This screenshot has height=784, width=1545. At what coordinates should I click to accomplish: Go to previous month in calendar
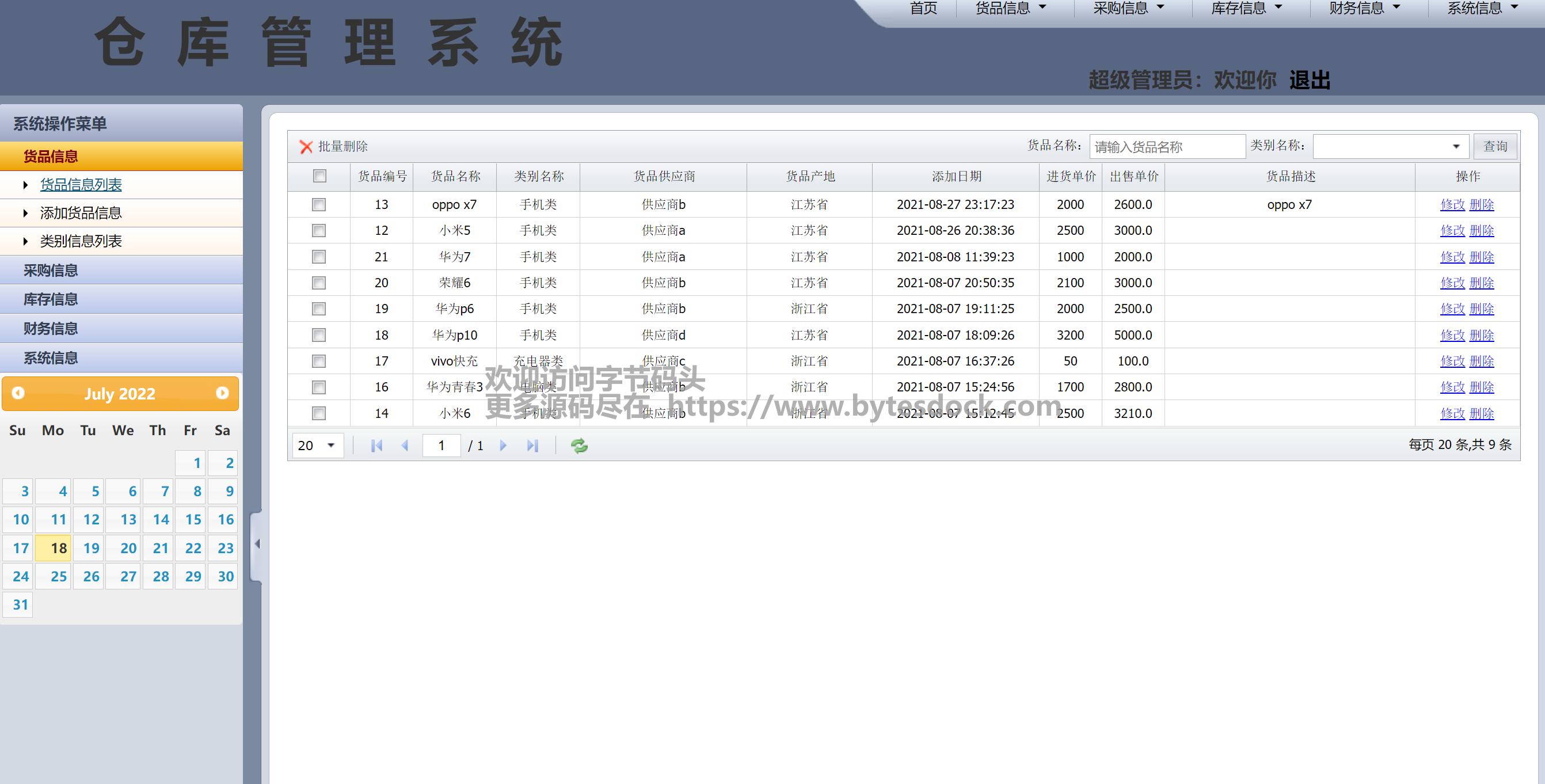tap(18, 393)
